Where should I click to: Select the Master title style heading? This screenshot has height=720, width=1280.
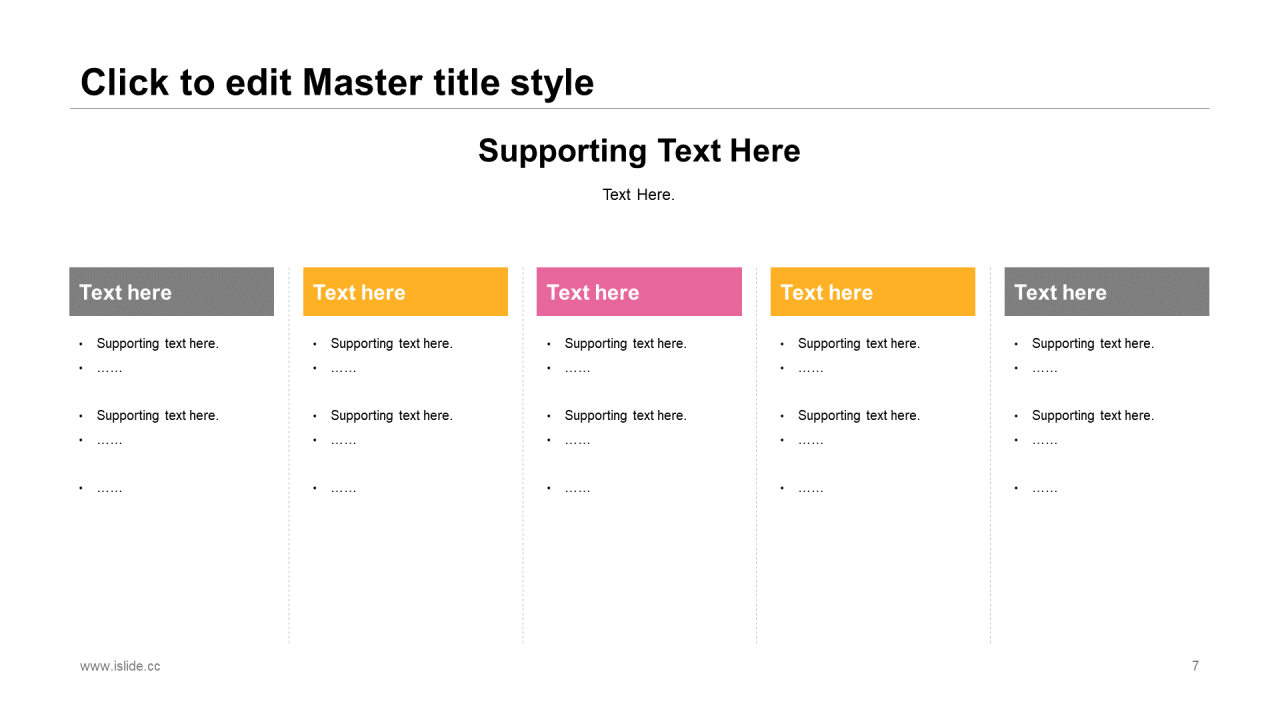[x=337, y=82]
